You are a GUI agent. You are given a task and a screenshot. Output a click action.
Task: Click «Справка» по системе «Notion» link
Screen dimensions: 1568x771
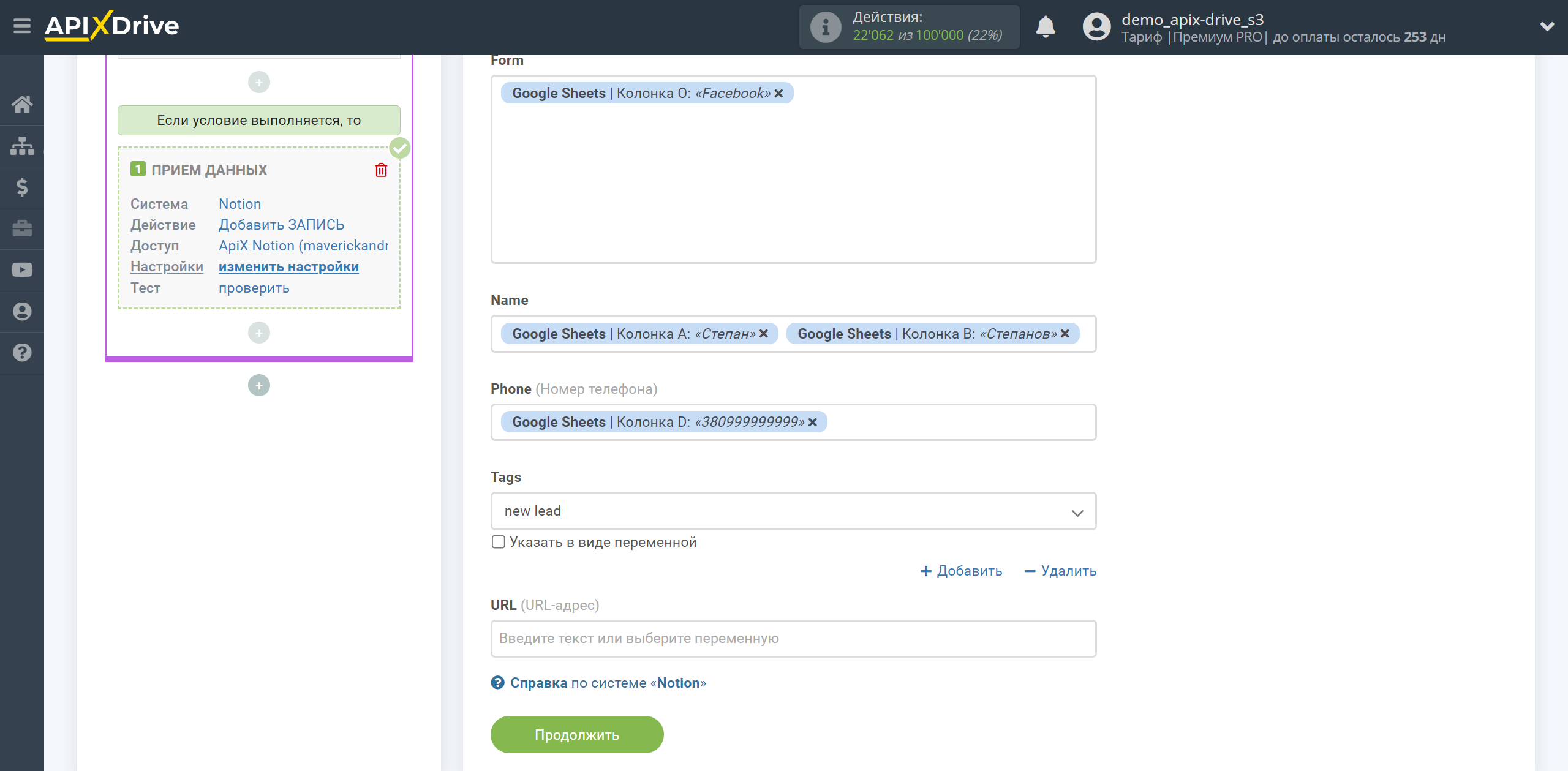point(598,683)
